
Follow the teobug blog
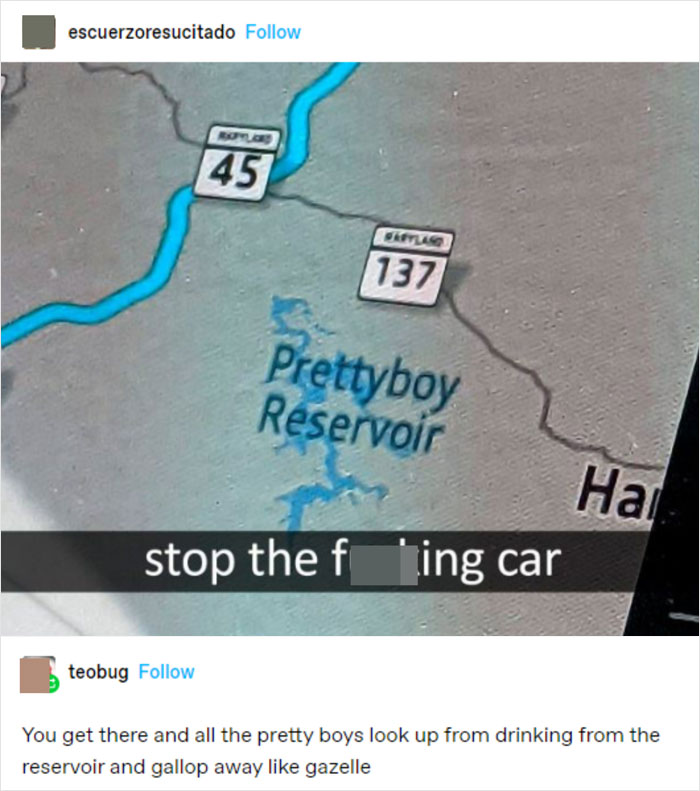click(x=166, y=672)
